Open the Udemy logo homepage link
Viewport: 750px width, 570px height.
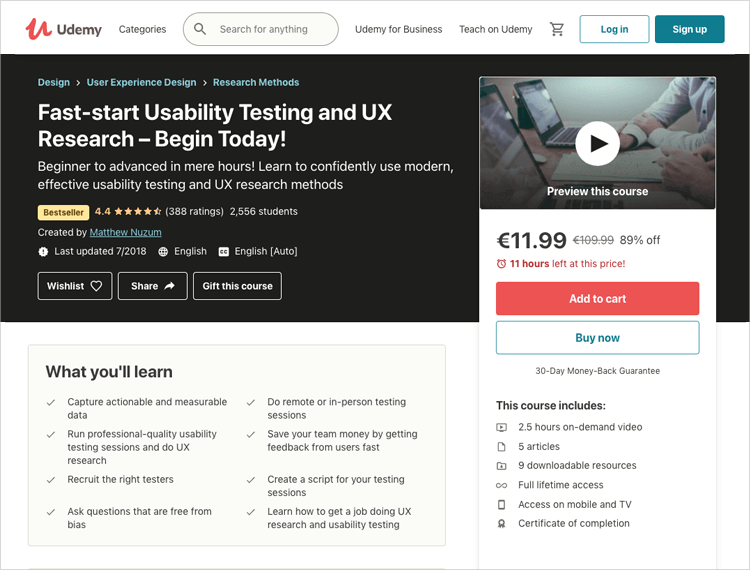click(x=63, y=29)
